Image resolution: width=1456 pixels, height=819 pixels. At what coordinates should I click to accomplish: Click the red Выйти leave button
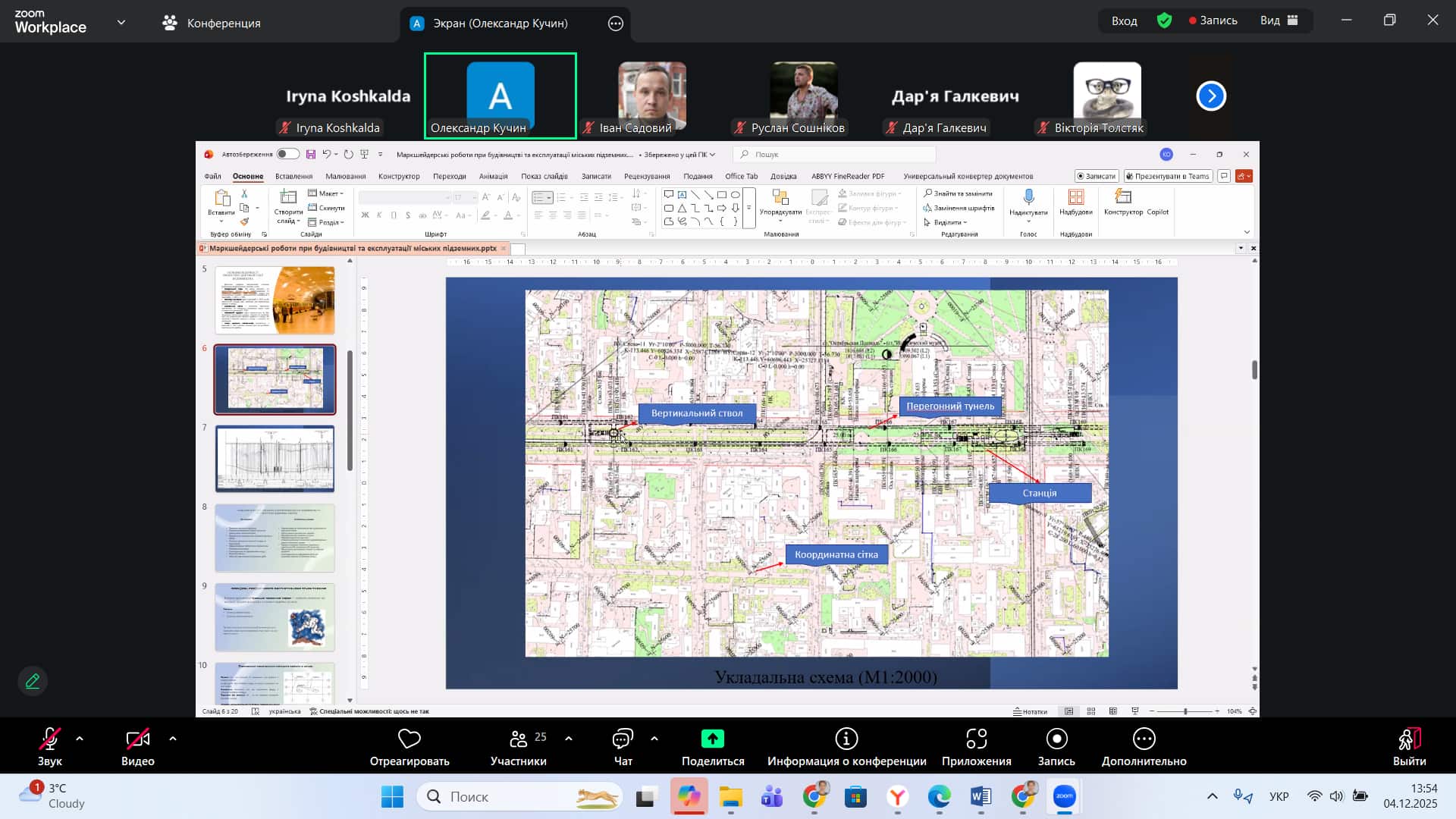1409,739
